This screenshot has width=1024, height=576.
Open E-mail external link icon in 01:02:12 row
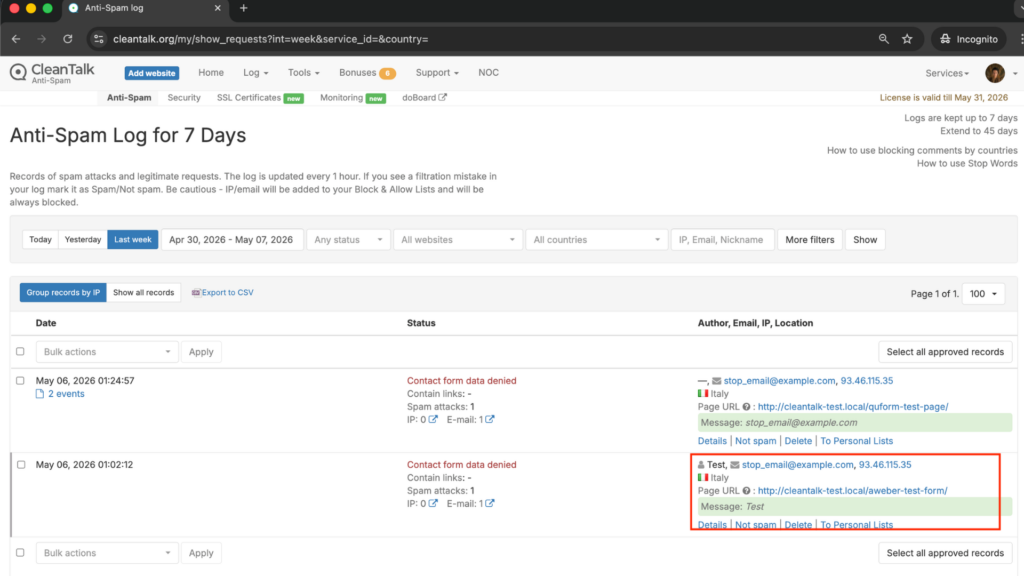pyautogui.click(x=490, y=504)
